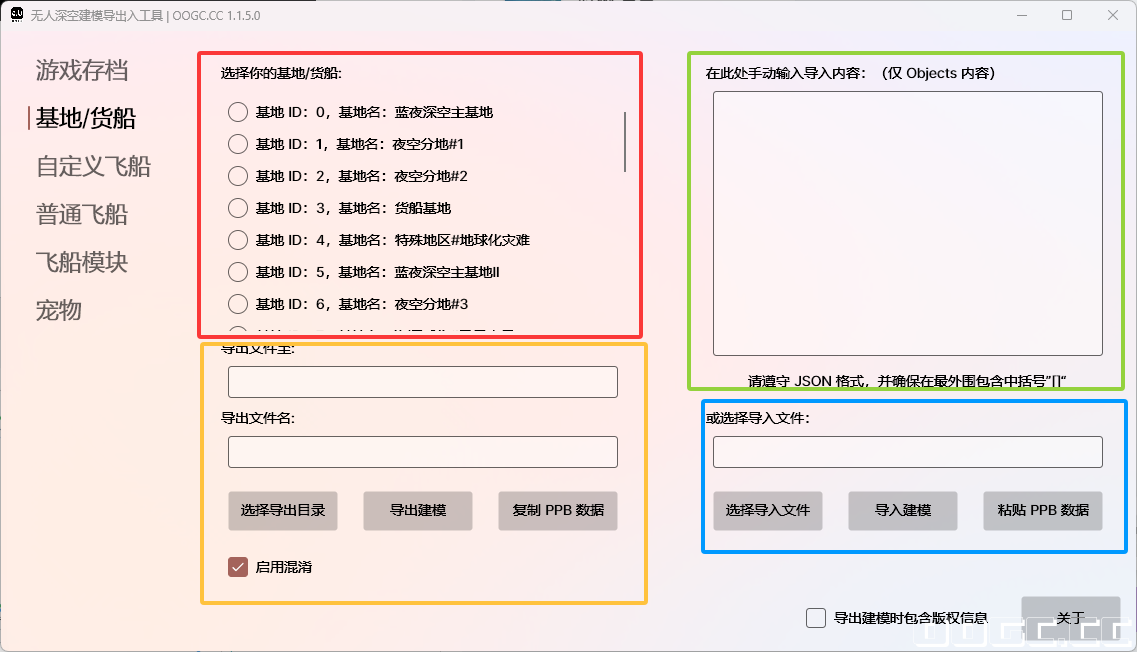Select base ID 6 夜空分地#3

[x=237, y=304]
